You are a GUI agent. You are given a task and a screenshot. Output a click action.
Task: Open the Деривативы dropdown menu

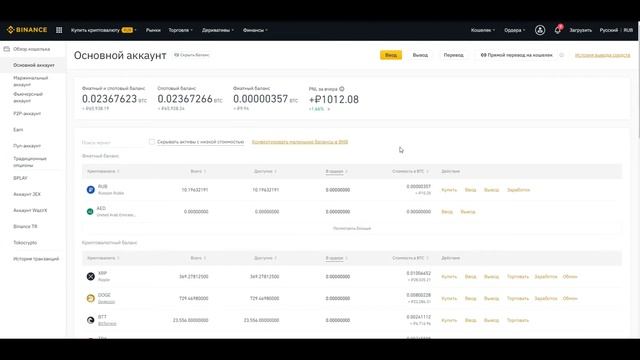click(x=218, y=30)
